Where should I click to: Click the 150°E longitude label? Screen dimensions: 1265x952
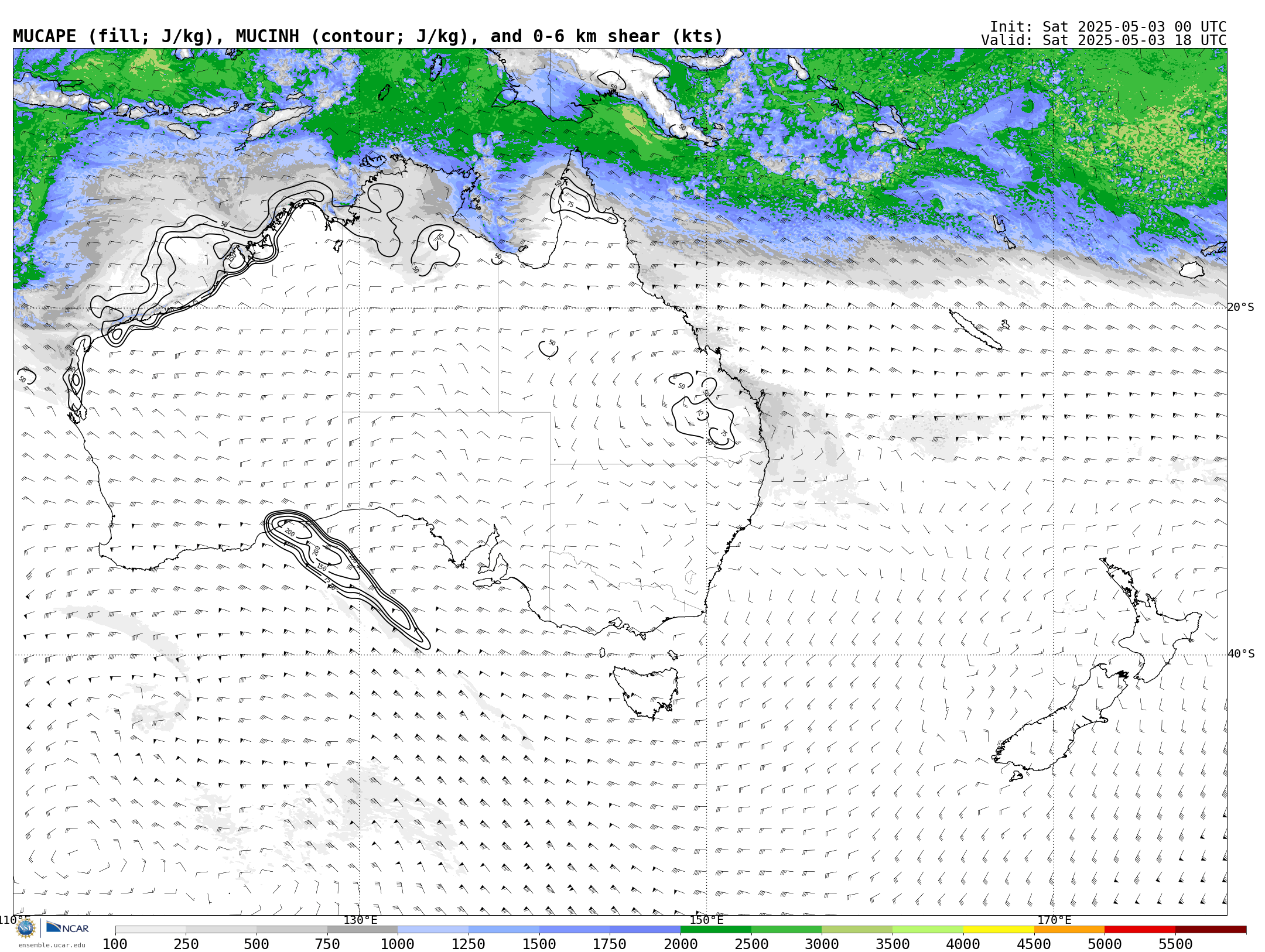pyautogui.click(x=706, y=920)
